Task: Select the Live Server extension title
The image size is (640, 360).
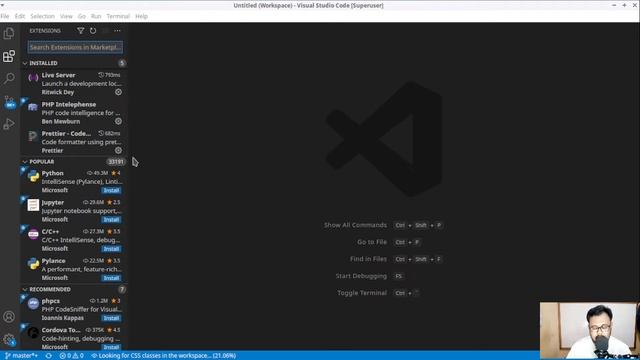Action: [x=58, y=75]
